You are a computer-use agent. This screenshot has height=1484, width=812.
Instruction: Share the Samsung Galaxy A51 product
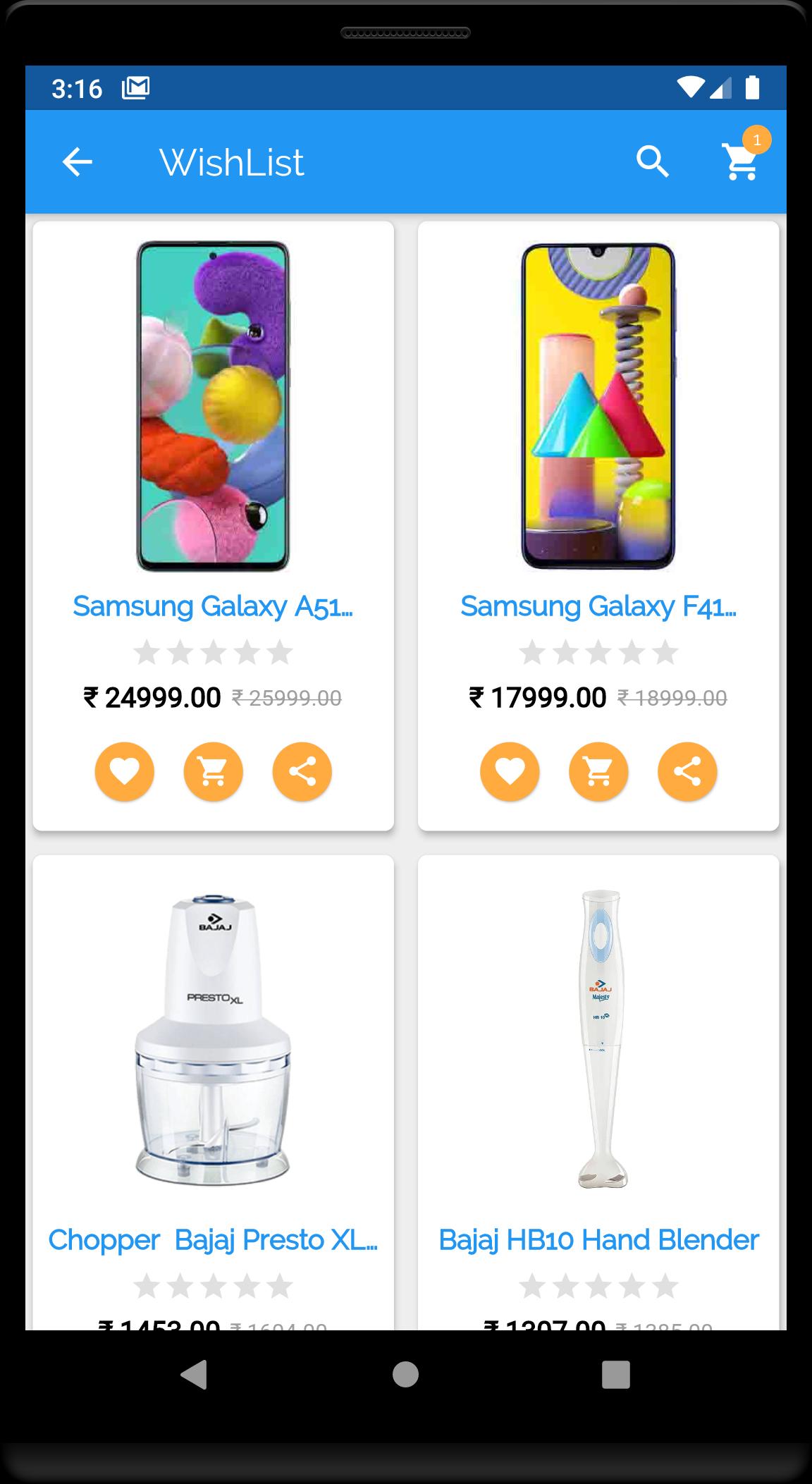coord(302,771)
